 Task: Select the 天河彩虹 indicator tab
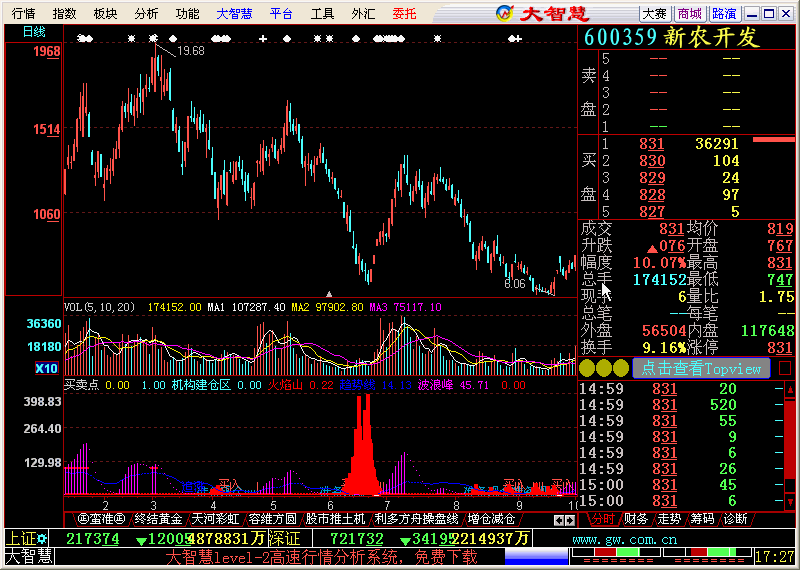pyautogui.click(x=215, y=519)
